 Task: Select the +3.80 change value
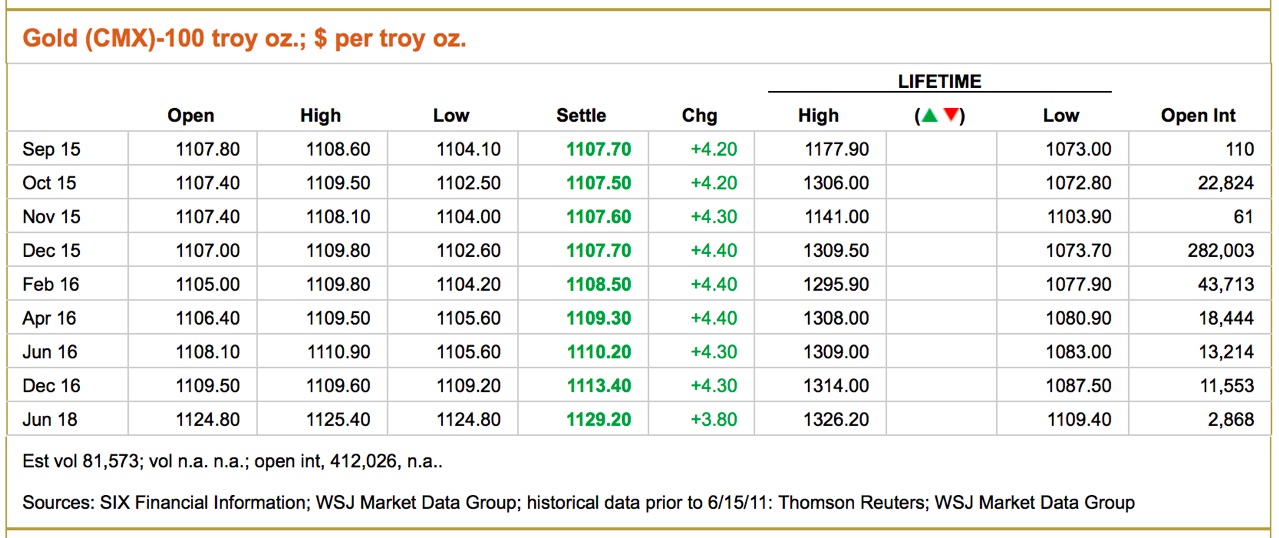(713, 420)
